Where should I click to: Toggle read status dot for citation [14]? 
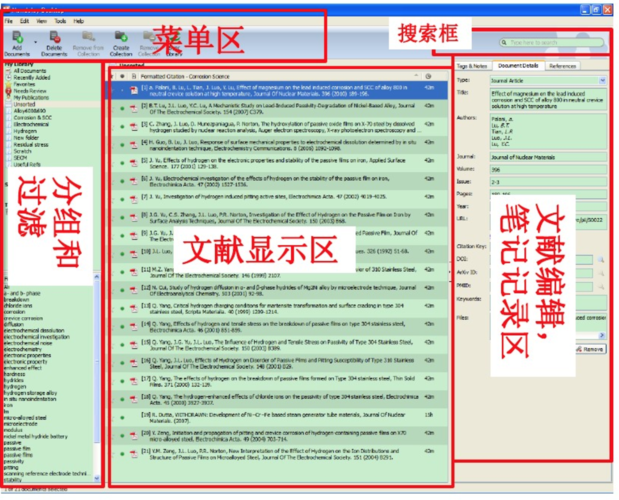point(122,327)
